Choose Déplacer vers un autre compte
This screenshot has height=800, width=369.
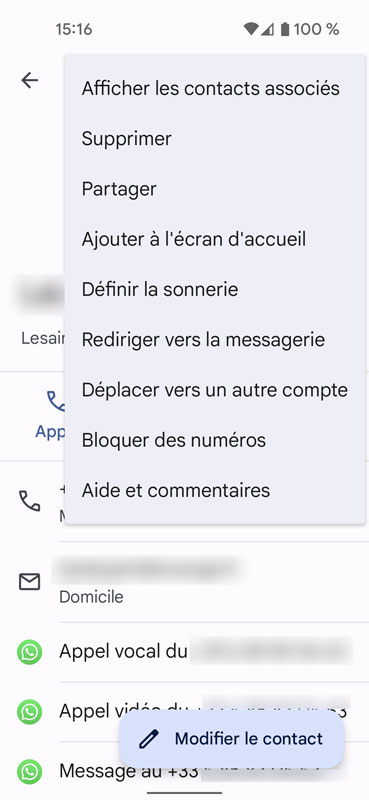(215, 390)
